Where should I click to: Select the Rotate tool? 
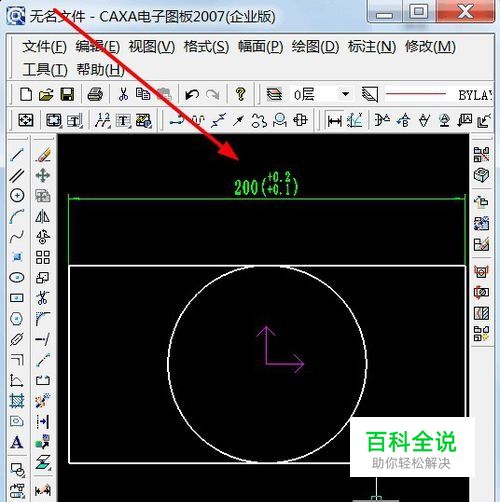43,237
